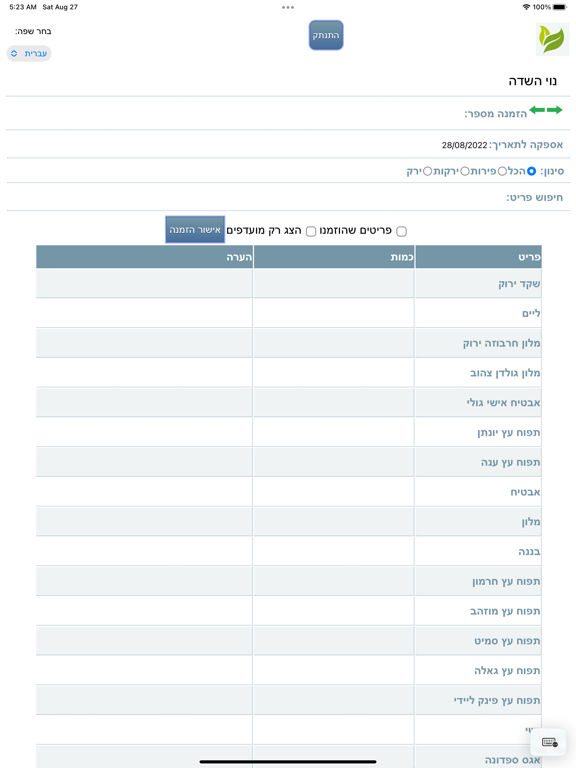Select item 'תפוח עץ גאלה'
Viewport: 576px width, 768px height.
507,671
